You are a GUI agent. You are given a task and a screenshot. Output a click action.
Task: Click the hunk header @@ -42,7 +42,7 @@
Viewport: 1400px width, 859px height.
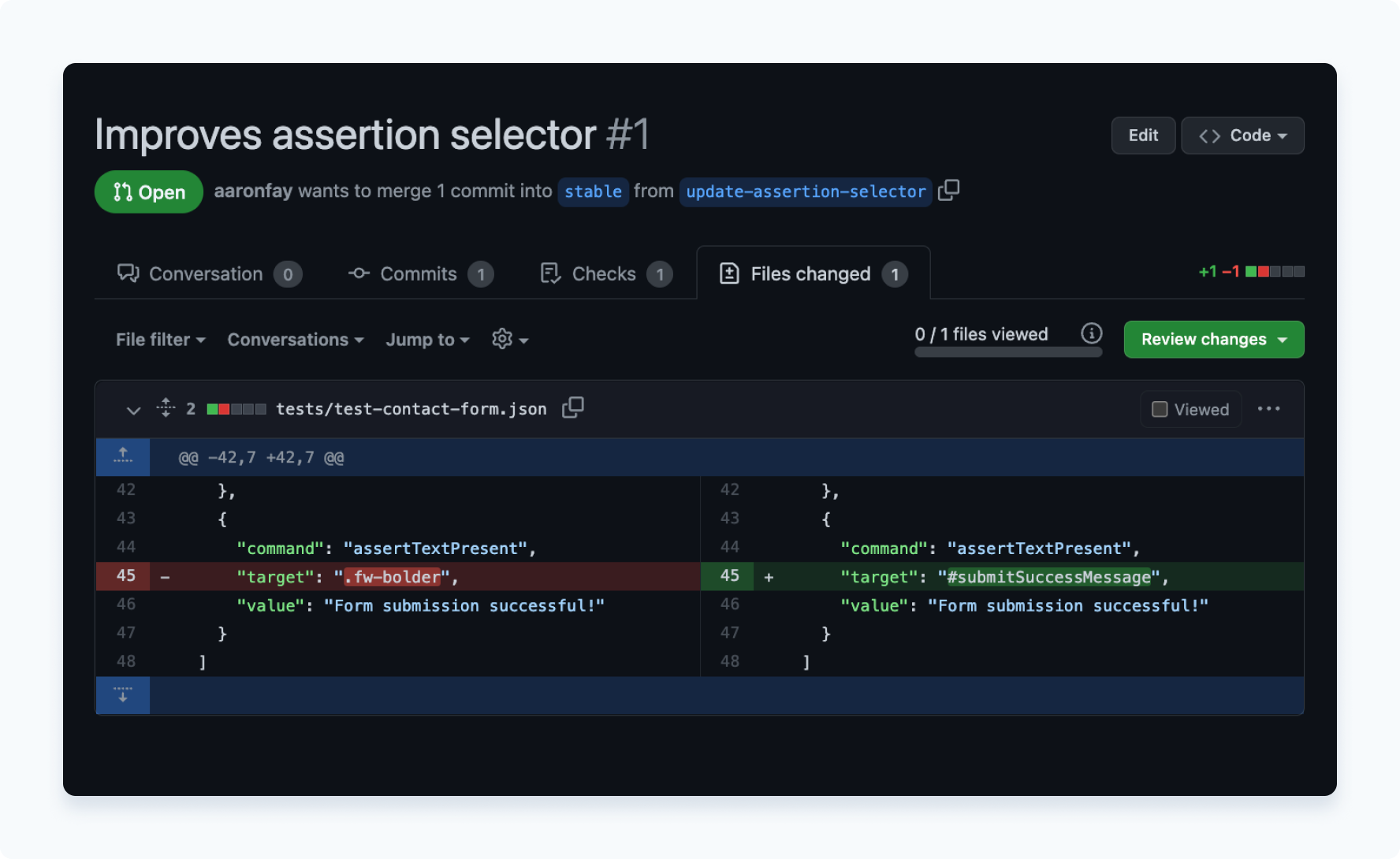click(x=261, y=458)
